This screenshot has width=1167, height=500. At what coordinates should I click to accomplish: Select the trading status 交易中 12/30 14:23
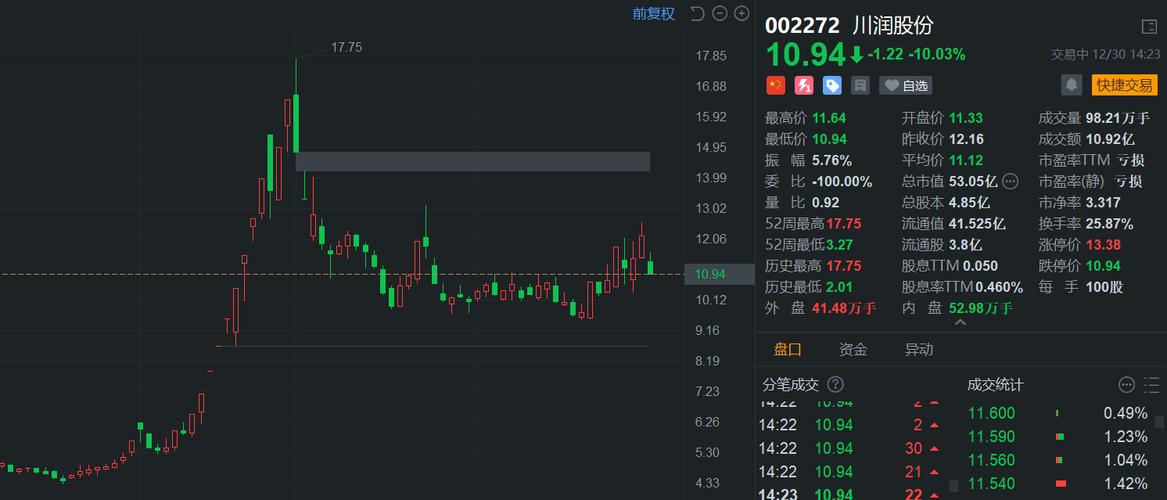[x=1105, y=54]
